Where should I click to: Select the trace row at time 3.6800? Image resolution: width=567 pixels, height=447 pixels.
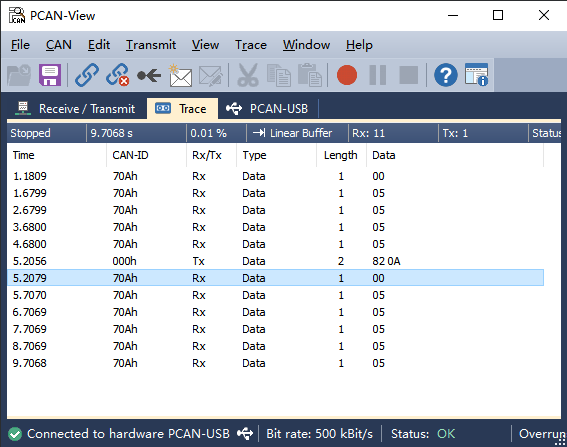pos(275,227)
